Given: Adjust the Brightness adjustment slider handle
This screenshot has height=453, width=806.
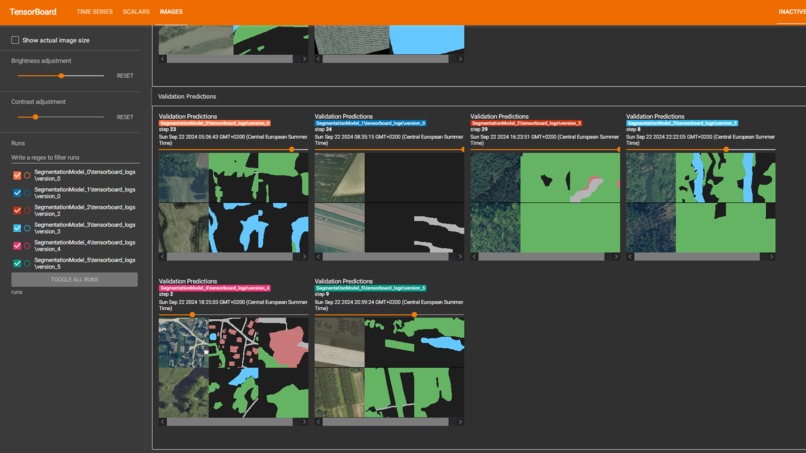Looking at the screenshot, I should click(61, 76).
